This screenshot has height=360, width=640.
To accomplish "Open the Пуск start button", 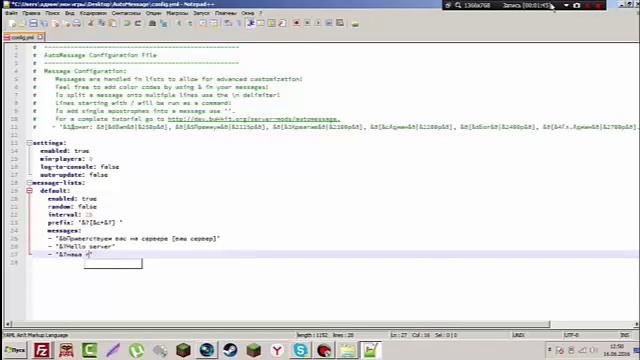I will tap(15, 350).
